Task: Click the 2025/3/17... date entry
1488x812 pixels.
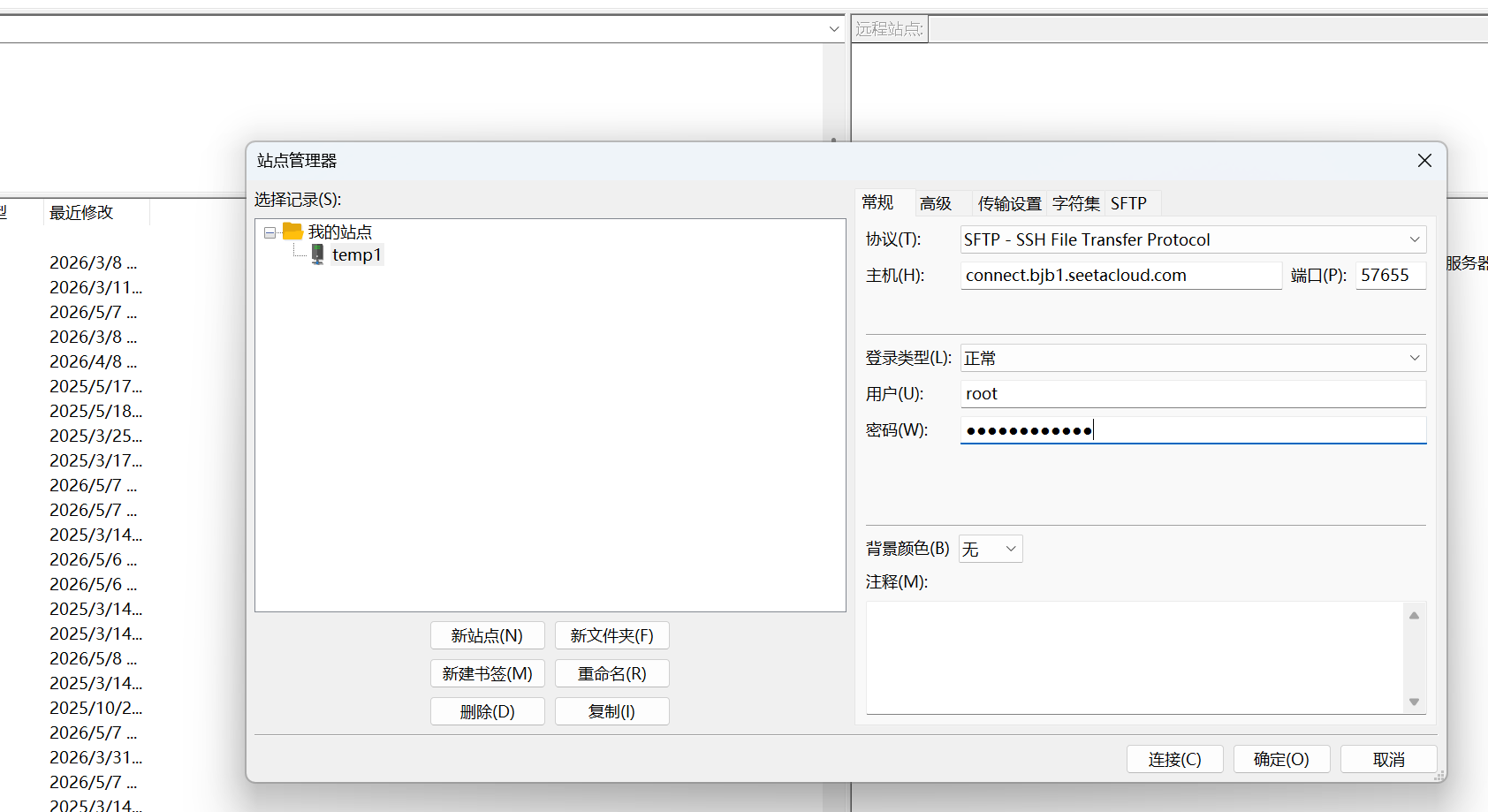Action: coord(95,460)
